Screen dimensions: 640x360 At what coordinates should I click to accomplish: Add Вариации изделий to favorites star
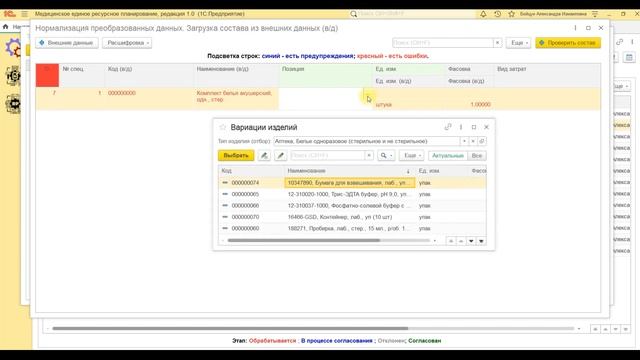click(222, 127)
